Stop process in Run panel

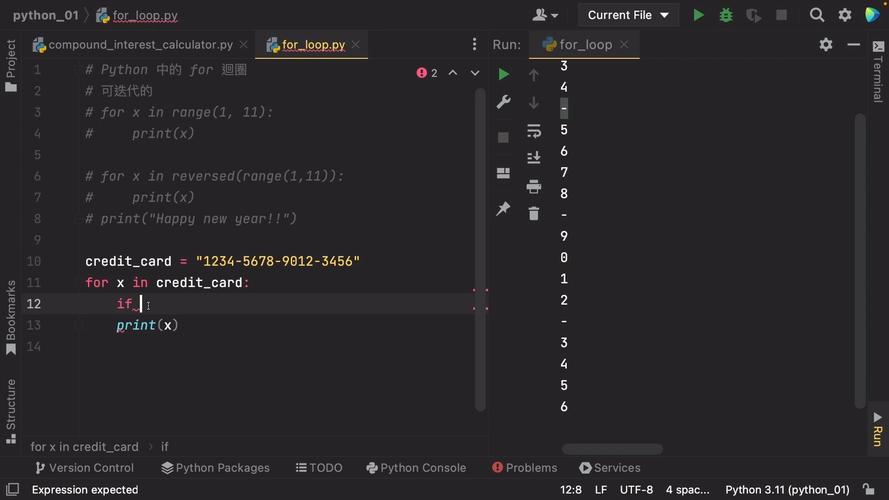[x=503, y=137]
